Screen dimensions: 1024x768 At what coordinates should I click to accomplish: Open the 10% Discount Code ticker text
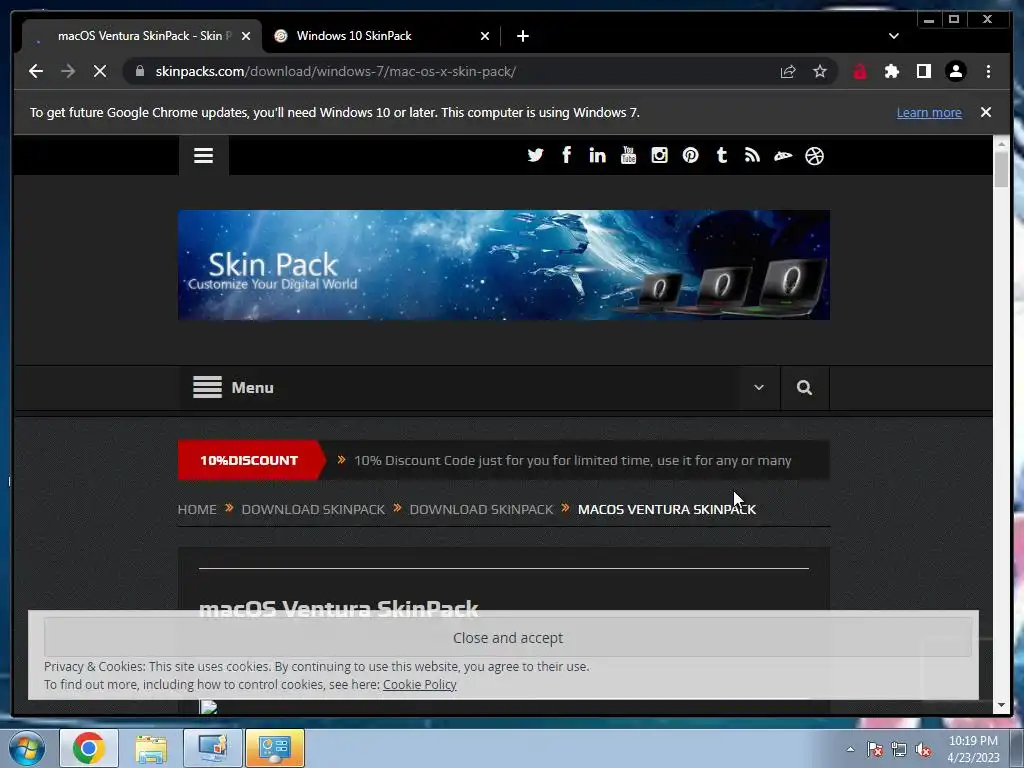click(x=573, y=460)
